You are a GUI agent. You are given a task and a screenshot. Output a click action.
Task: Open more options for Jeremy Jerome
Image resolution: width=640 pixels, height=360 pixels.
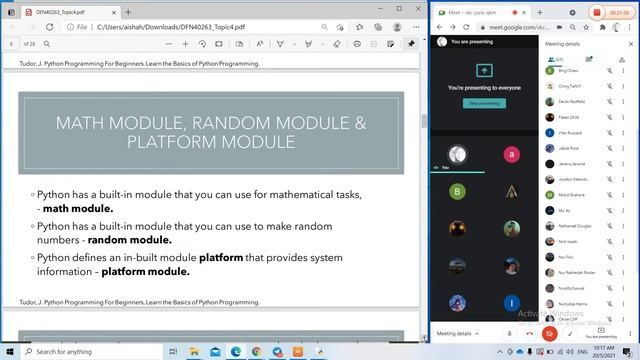pyautogui.click(x=623, y=164)
